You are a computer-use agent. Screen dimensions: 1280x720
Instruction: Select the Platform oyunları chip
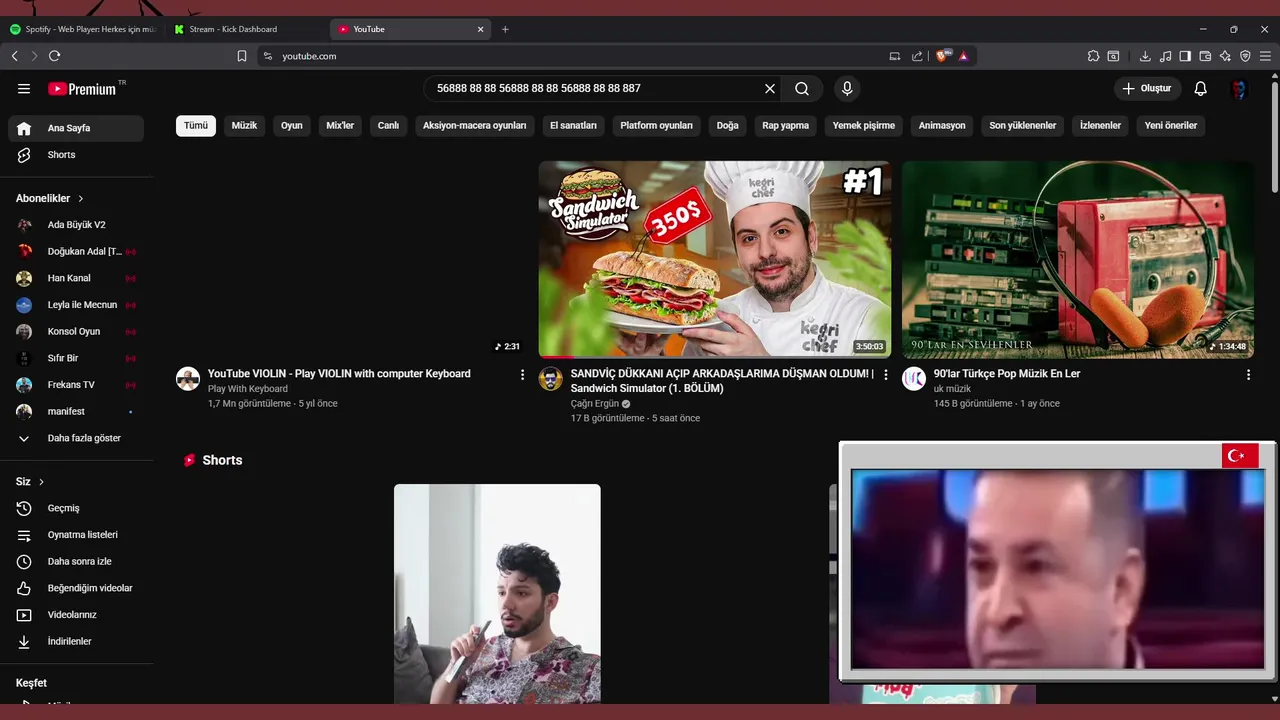(x=656, y=126)
